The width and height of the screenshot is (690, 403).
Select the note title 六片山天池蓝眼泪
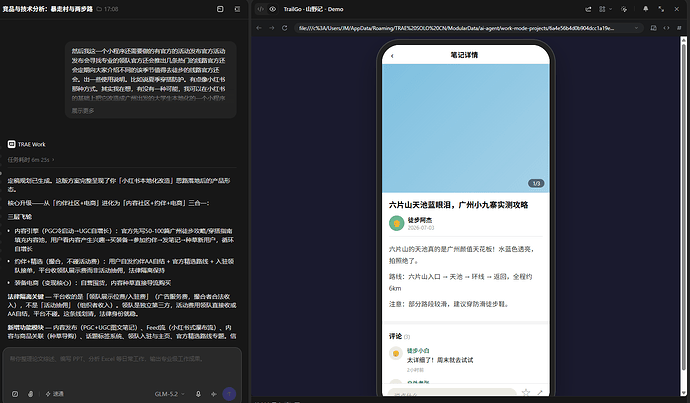(x=458, y=205)
